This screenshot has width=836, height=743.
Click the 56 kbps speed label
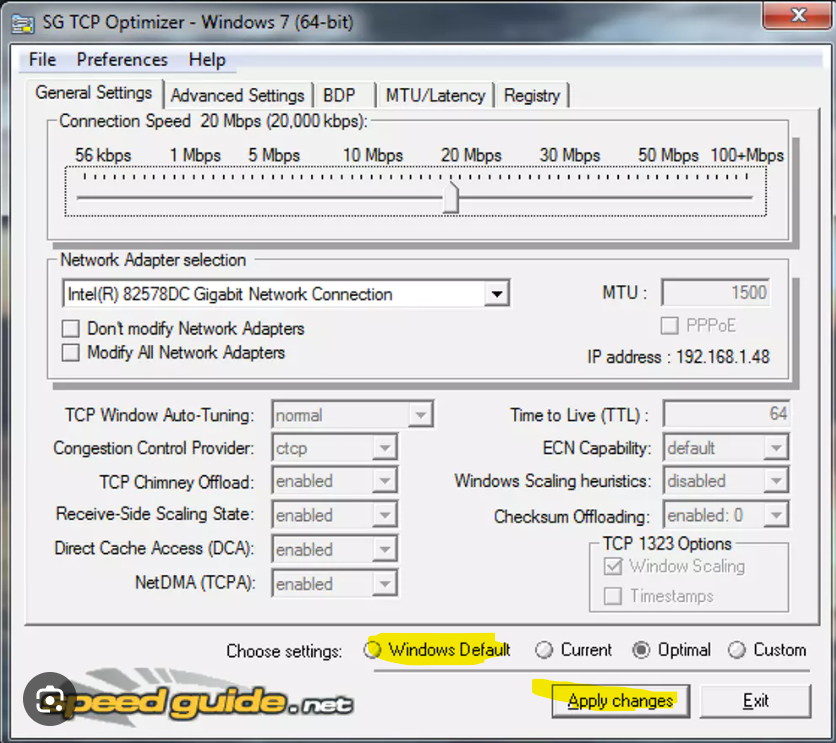pyautogui.click(x=103, y=155)
